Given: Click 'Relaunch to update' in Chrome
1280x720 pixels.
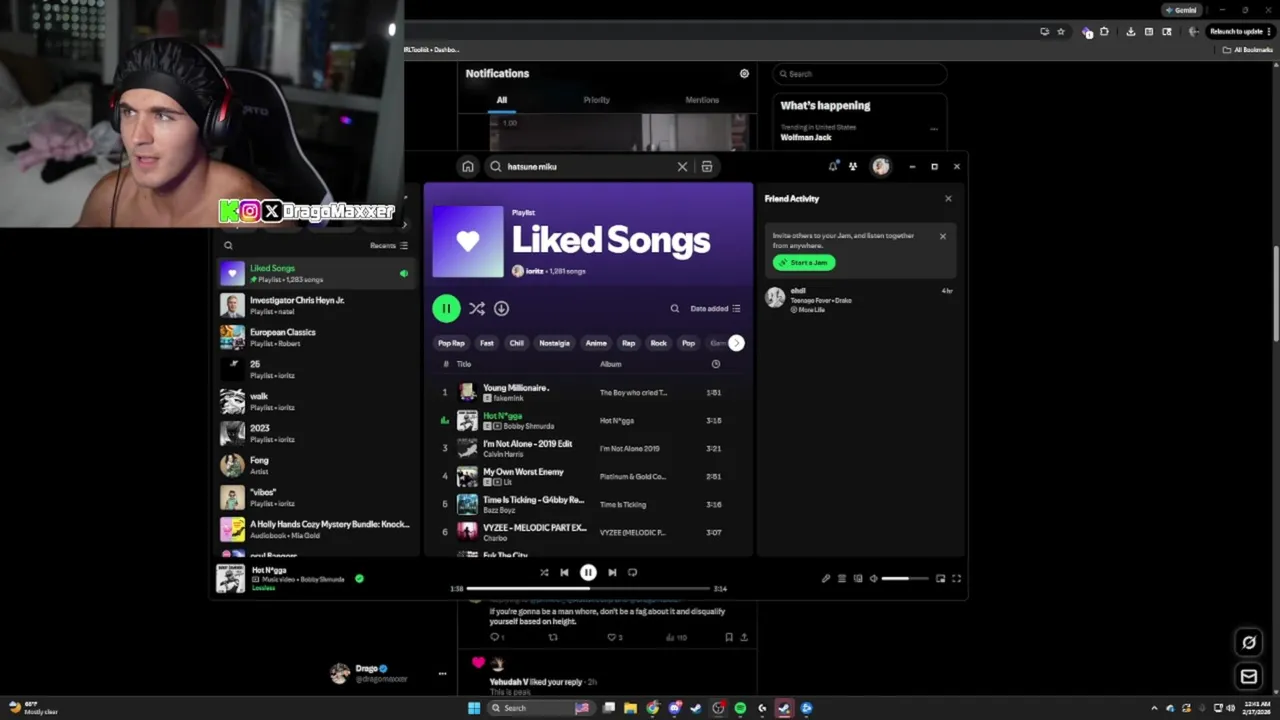Looking at the screenshot, I should point(1240,32).
